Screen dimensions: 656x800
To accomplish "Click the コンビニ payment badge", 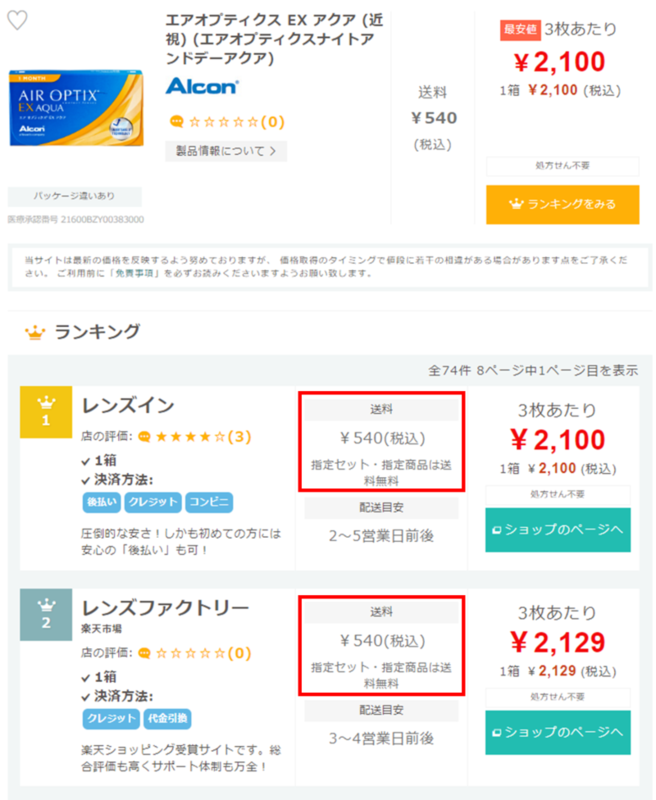I will 207,504.
